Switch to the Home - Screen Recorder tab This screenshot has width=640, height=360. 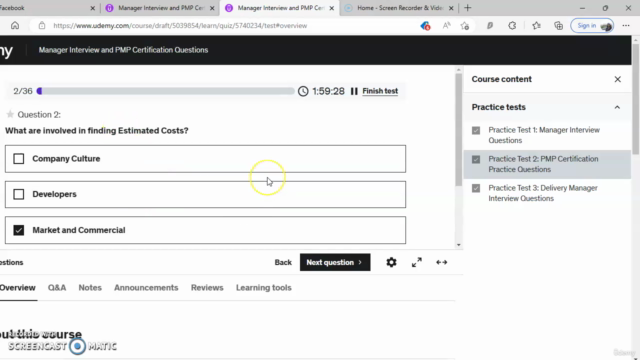click(398, 8)
